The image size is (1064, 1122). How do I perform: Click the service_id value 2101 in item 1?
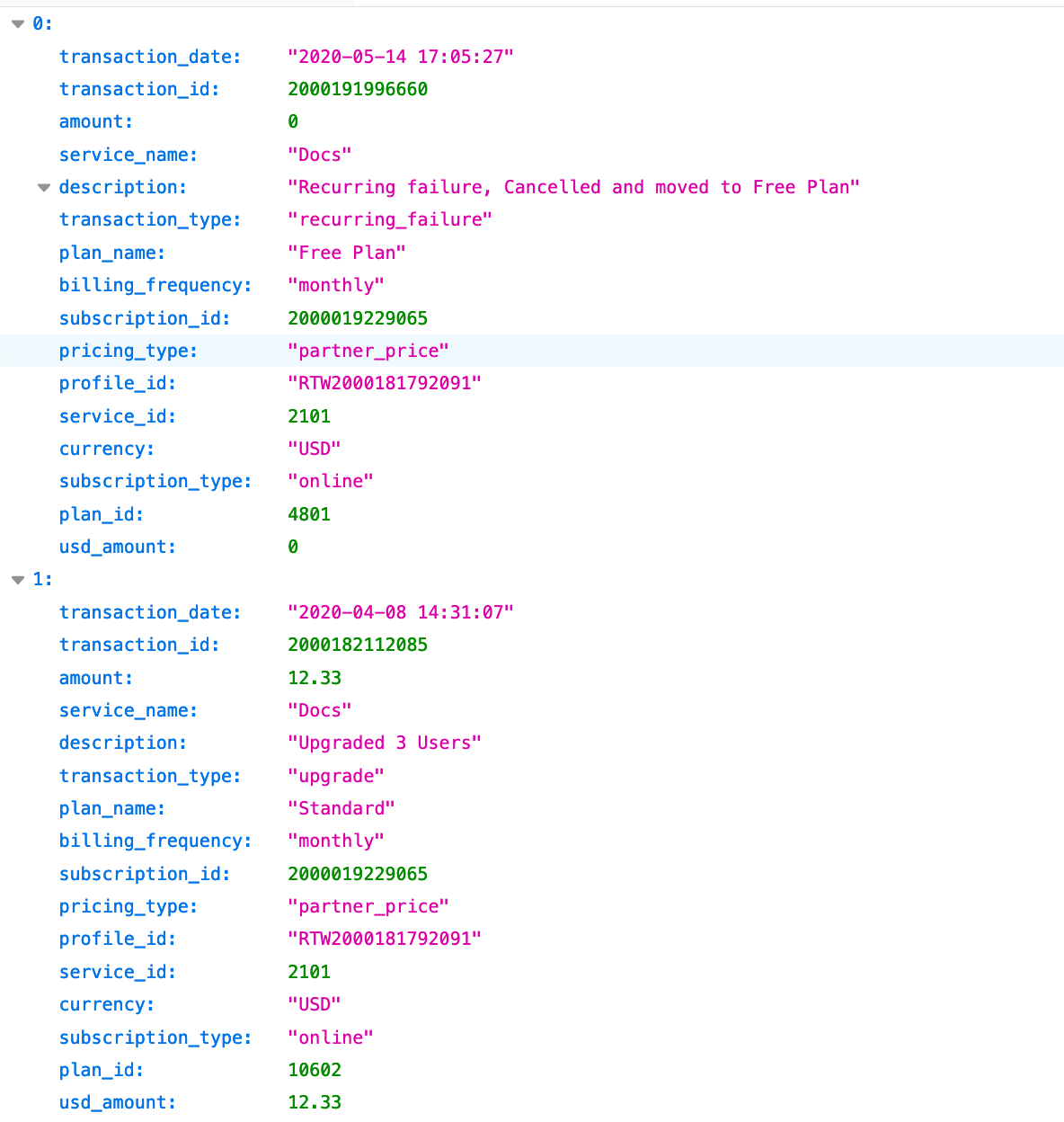coord(309,972)
